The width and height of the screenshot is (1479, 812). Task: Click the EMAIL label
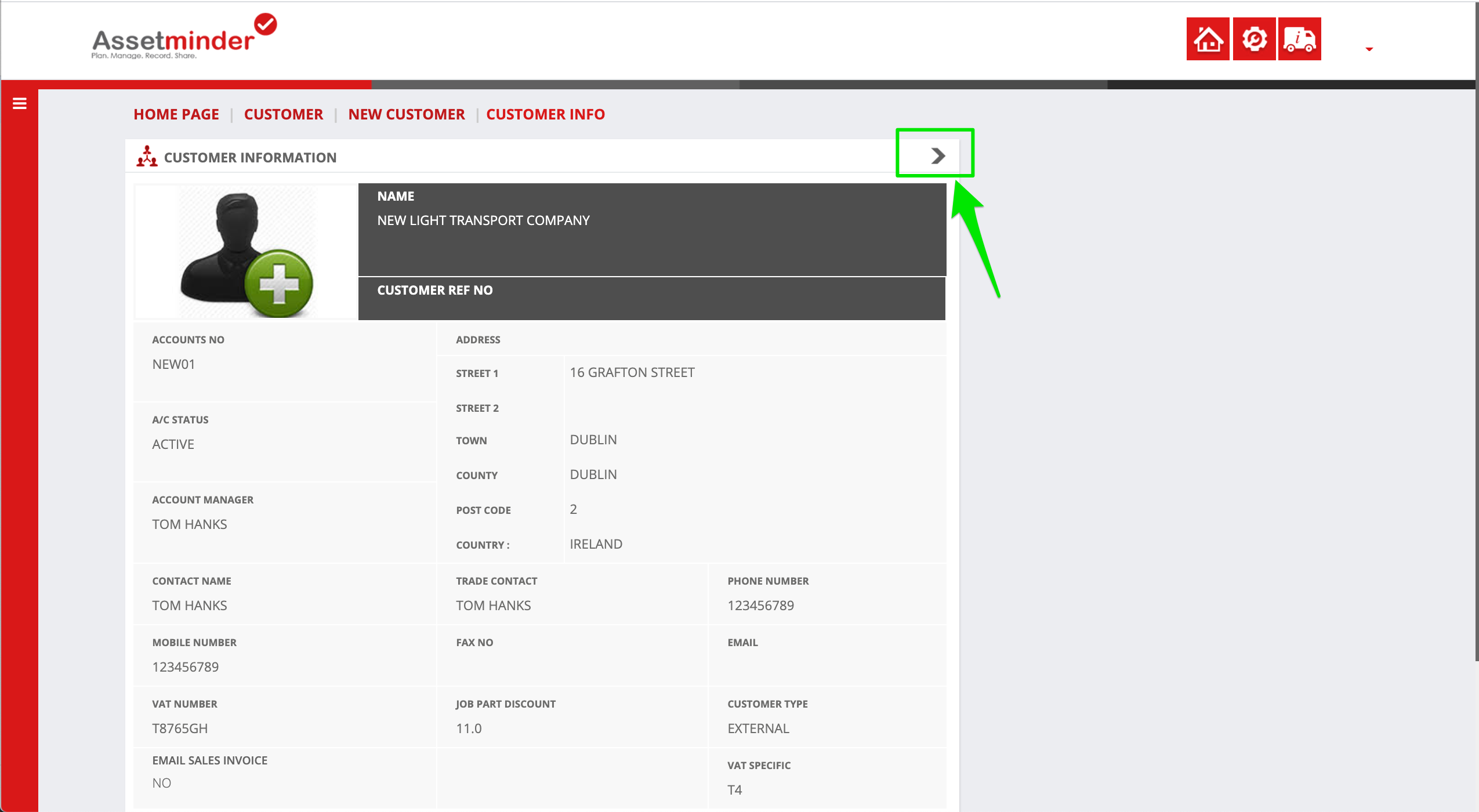point(742,643)
